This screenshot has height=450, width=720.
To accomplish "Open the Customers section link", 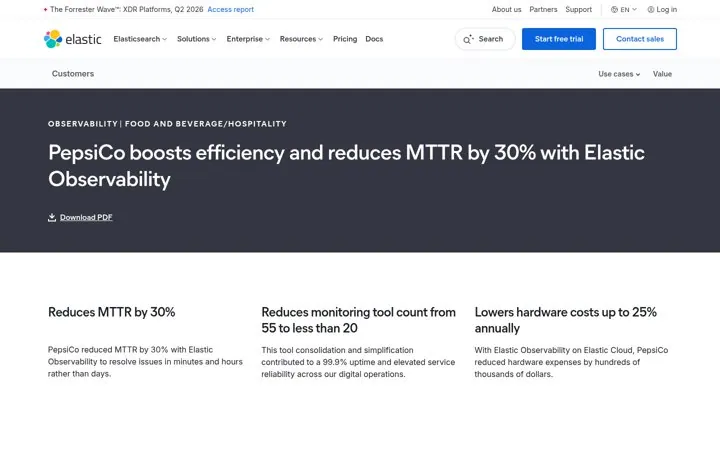I will [73, 73].
